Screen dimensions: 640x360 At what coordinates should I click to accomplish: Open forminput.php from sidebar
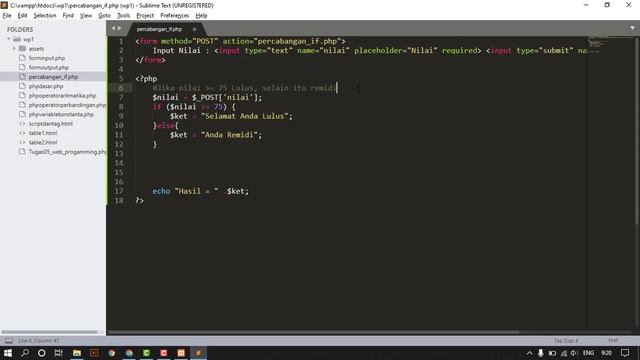tap(47, 58)
